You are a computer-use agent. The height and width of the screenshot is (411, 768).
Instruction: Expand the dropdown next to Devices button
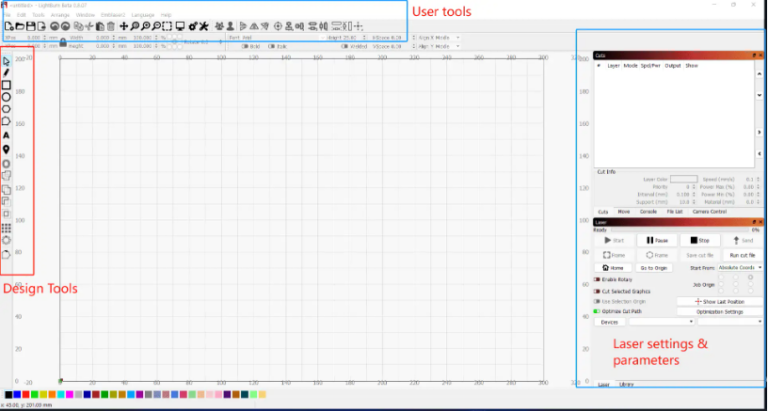662,322
